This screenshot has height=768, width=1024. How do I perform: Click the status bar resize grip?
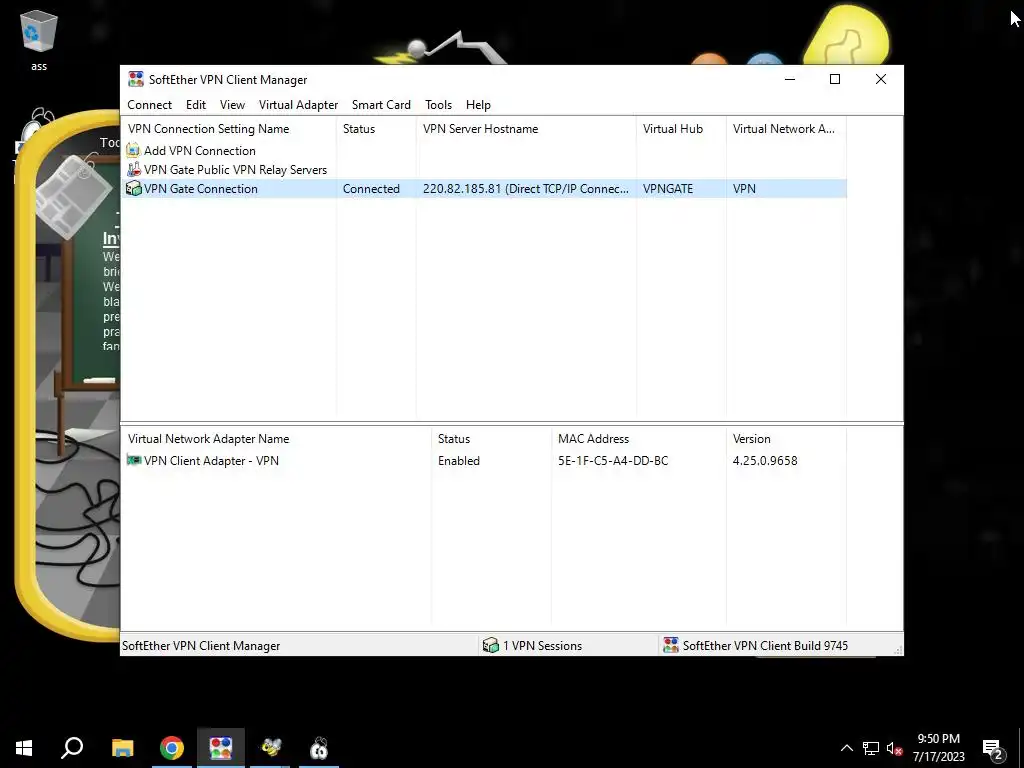click(x=898, y=650)
